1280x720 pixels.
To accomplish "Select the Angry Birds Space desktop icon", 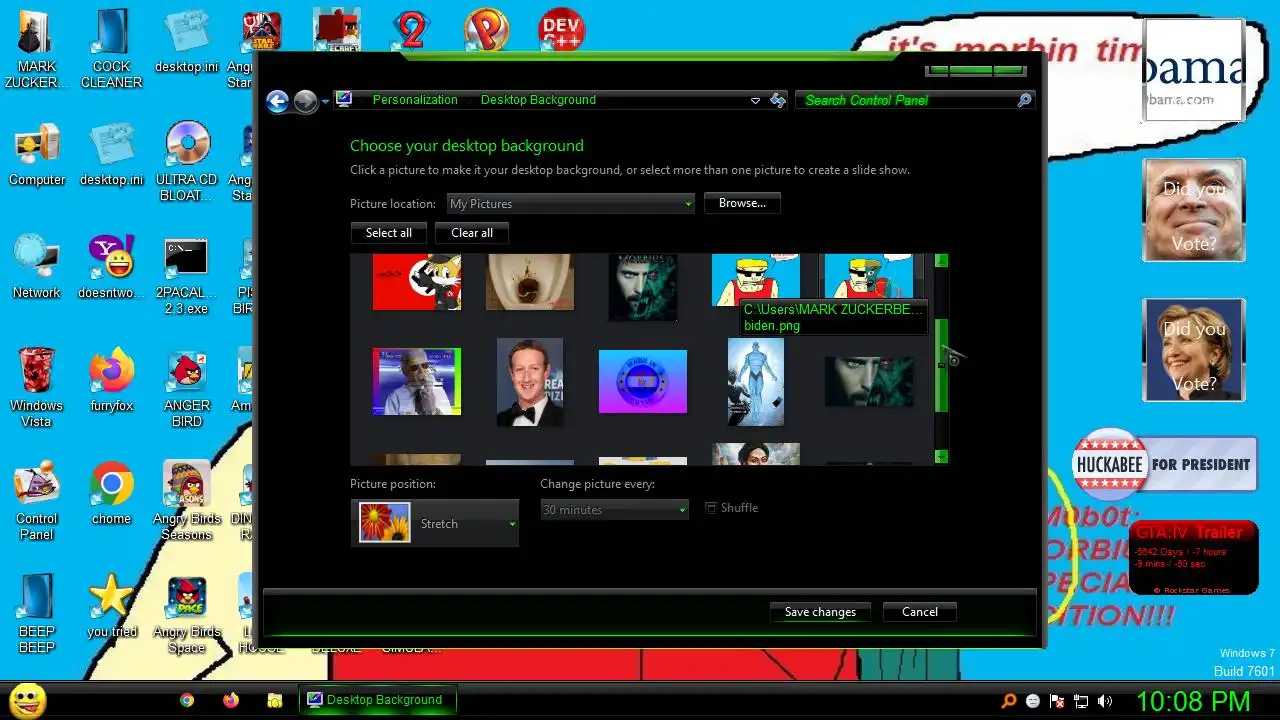I will pos(187,614).
